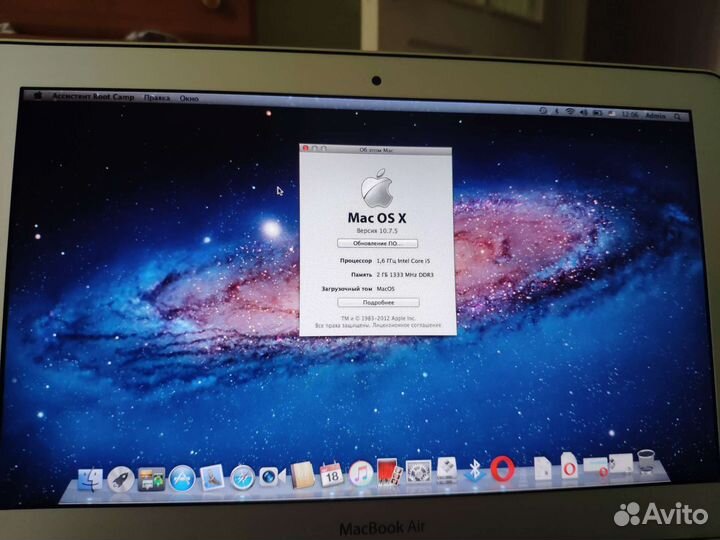Viewport: 720px width, 540px height.
Task: Launch Opera browser red O icon
Action: [x=502, y=469]
